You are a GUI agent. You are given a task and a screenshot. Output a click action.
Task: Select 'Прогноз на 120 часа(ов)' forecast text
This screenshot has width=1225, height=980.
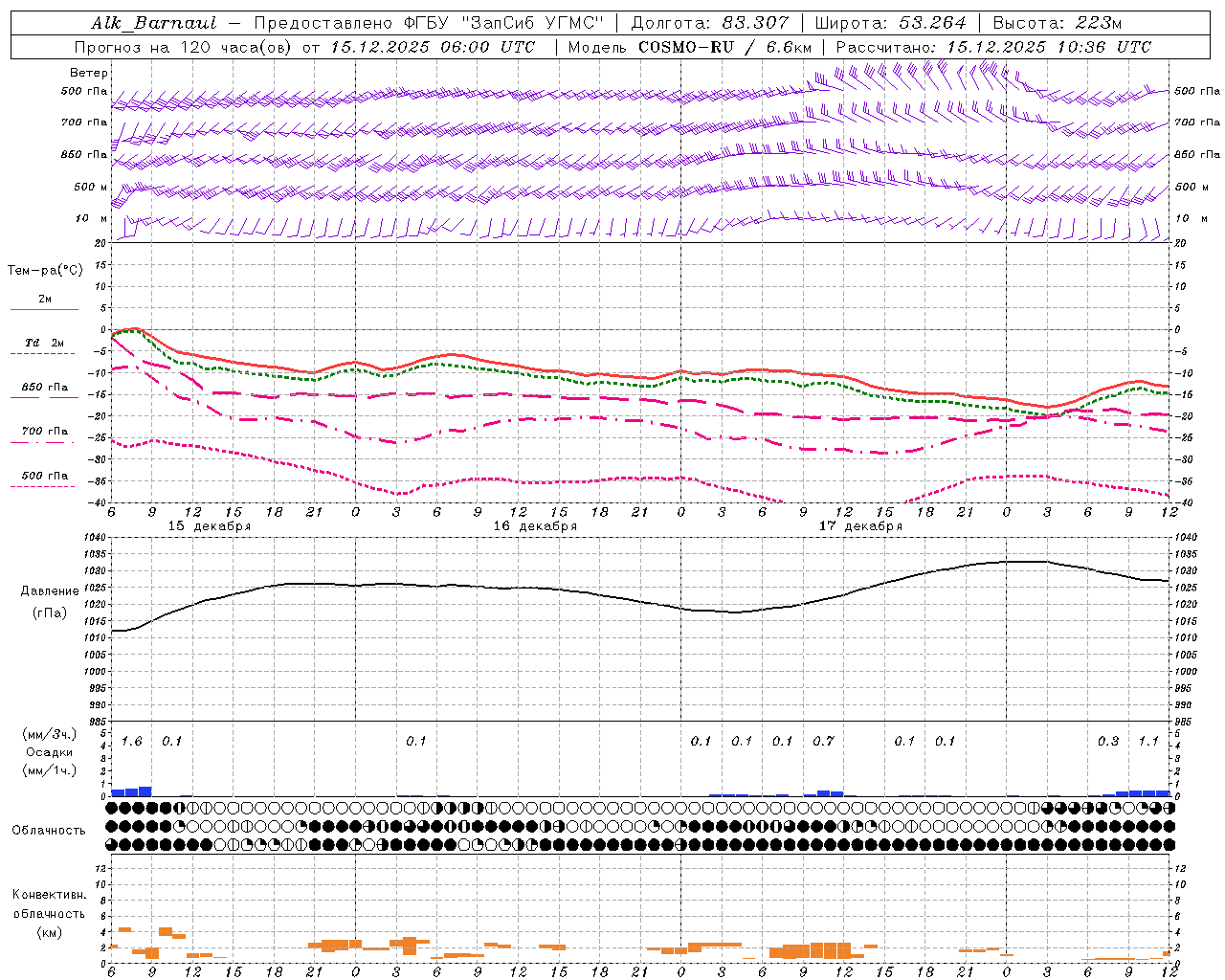[x=185, y=47]
